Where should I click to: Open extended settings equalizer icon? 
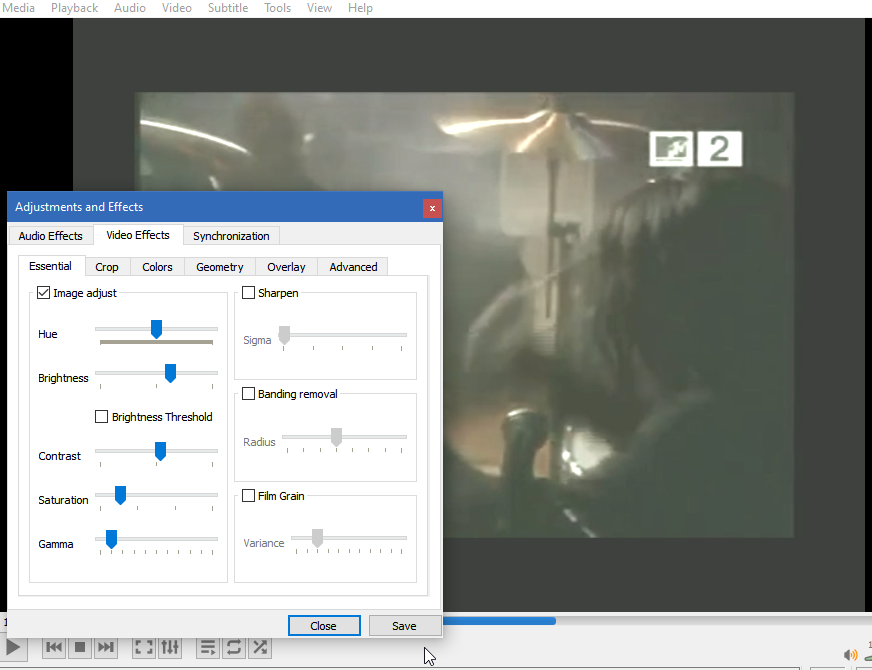[x=170, y=647]
